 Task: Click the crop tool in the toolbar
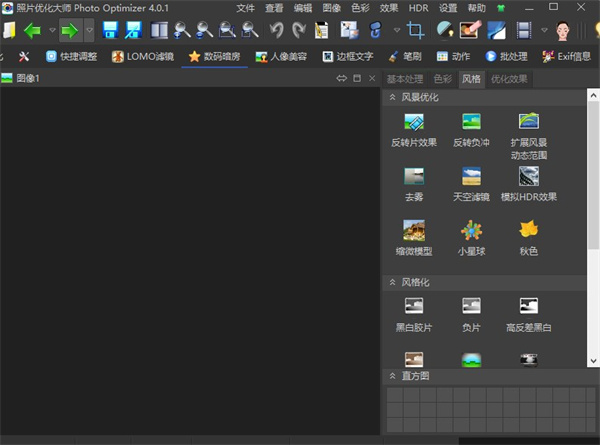coord(415,30)
